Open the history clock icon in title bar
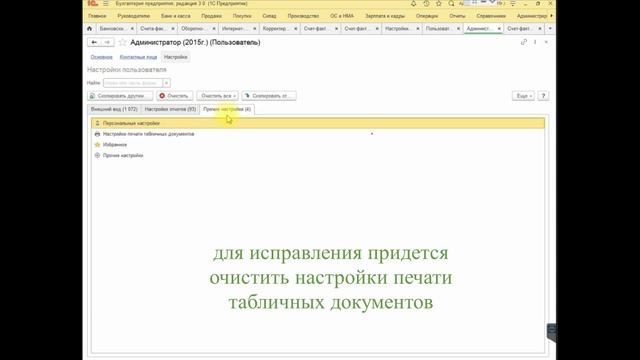Screen dimensions: 640x360 (426, 4)
